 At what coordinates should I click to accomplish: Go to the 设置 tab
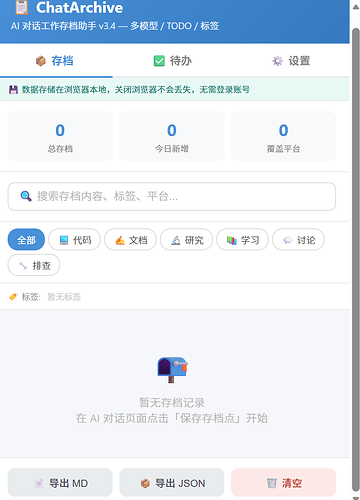coord(291,61)
